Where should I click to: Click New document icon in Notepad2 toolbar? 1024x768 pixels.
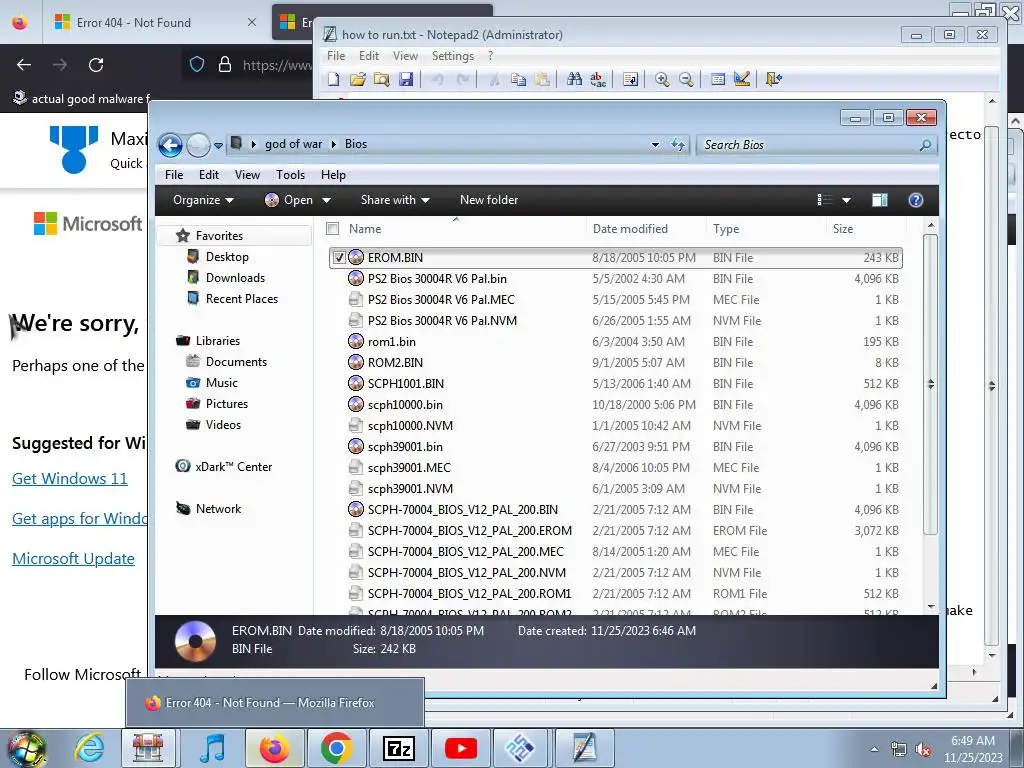[334, 79]
